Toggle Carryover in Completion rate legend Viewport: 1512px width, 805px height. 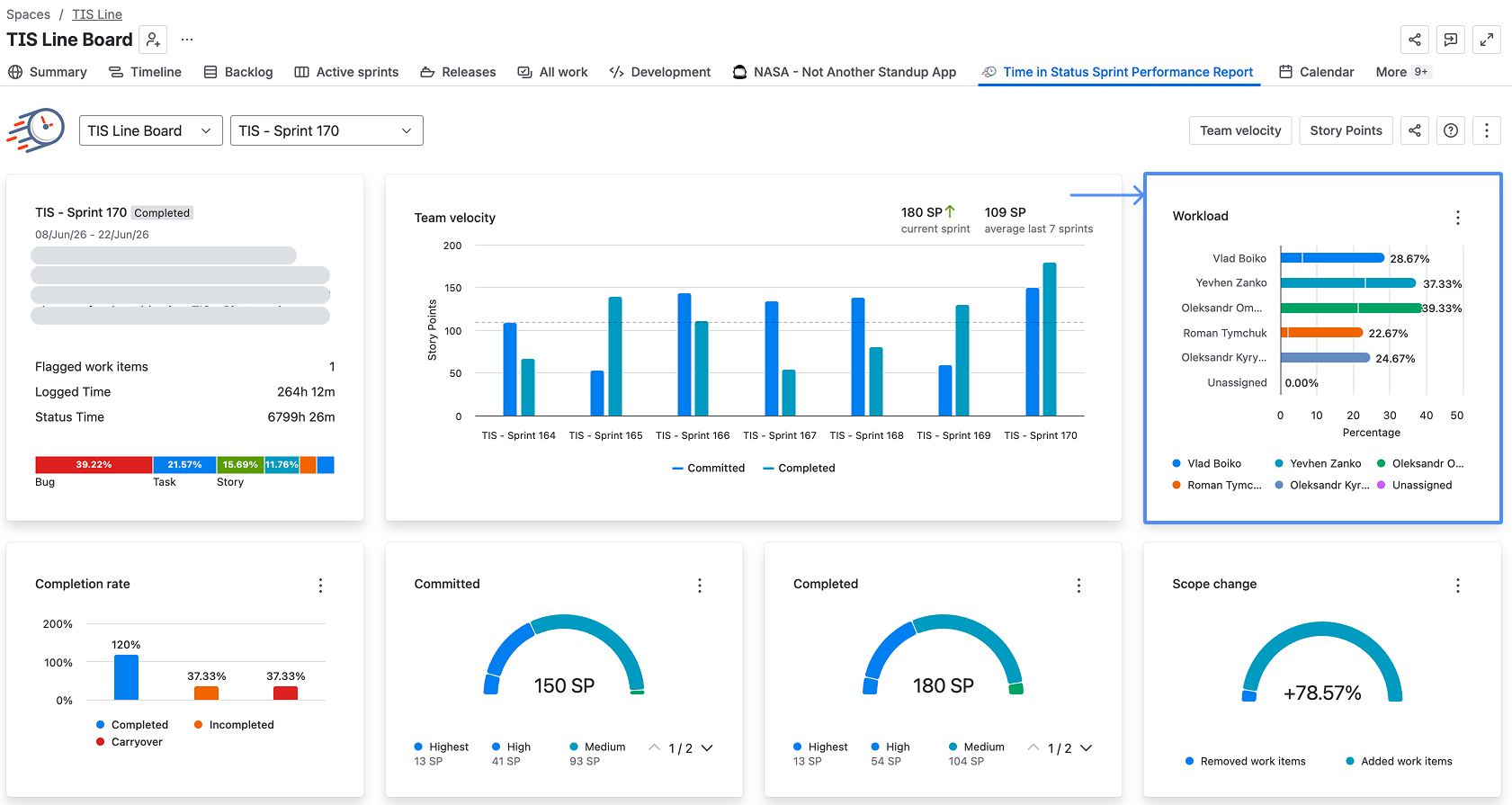click(130, 742)
